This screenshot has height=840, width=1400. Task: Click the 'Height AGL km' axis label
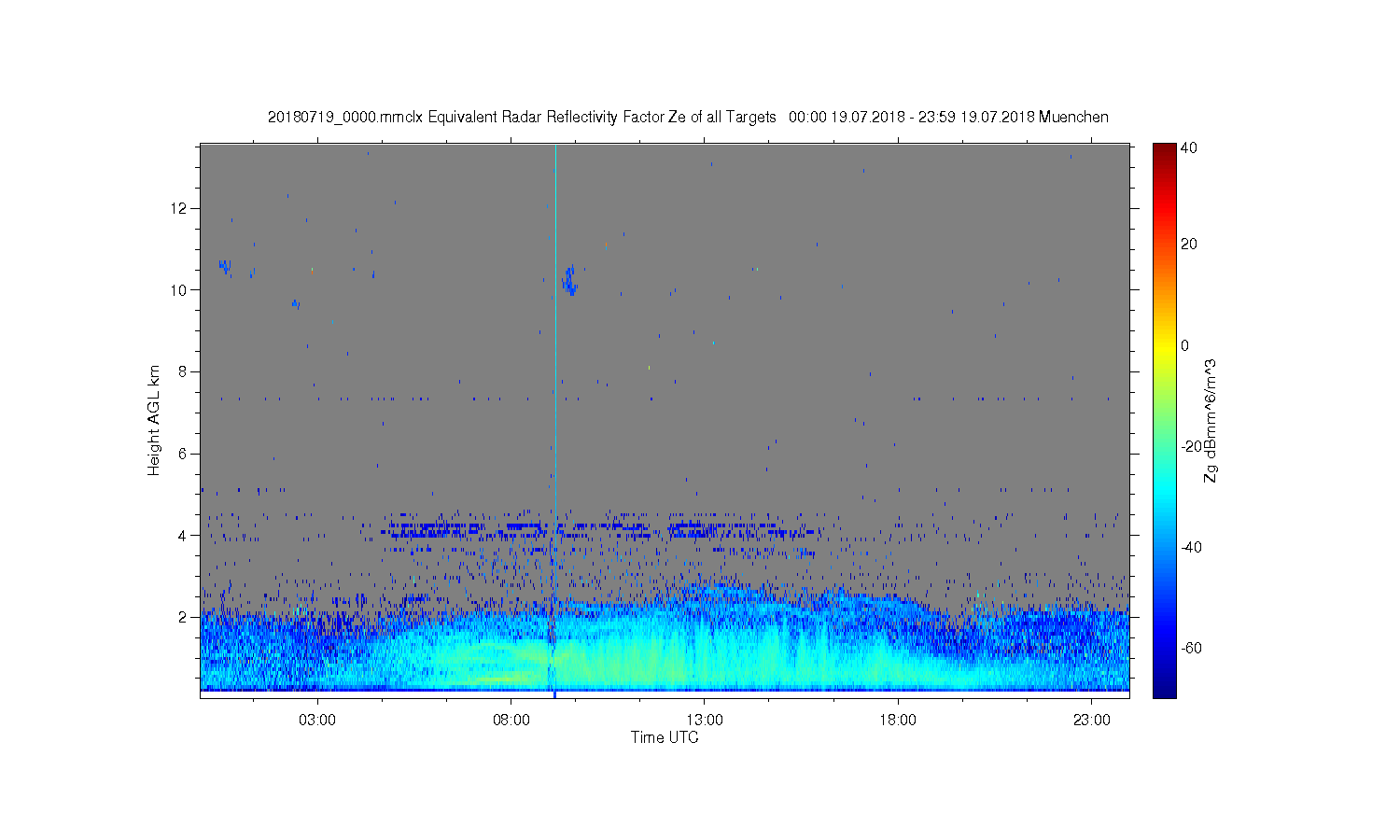(x=154, y=420)
